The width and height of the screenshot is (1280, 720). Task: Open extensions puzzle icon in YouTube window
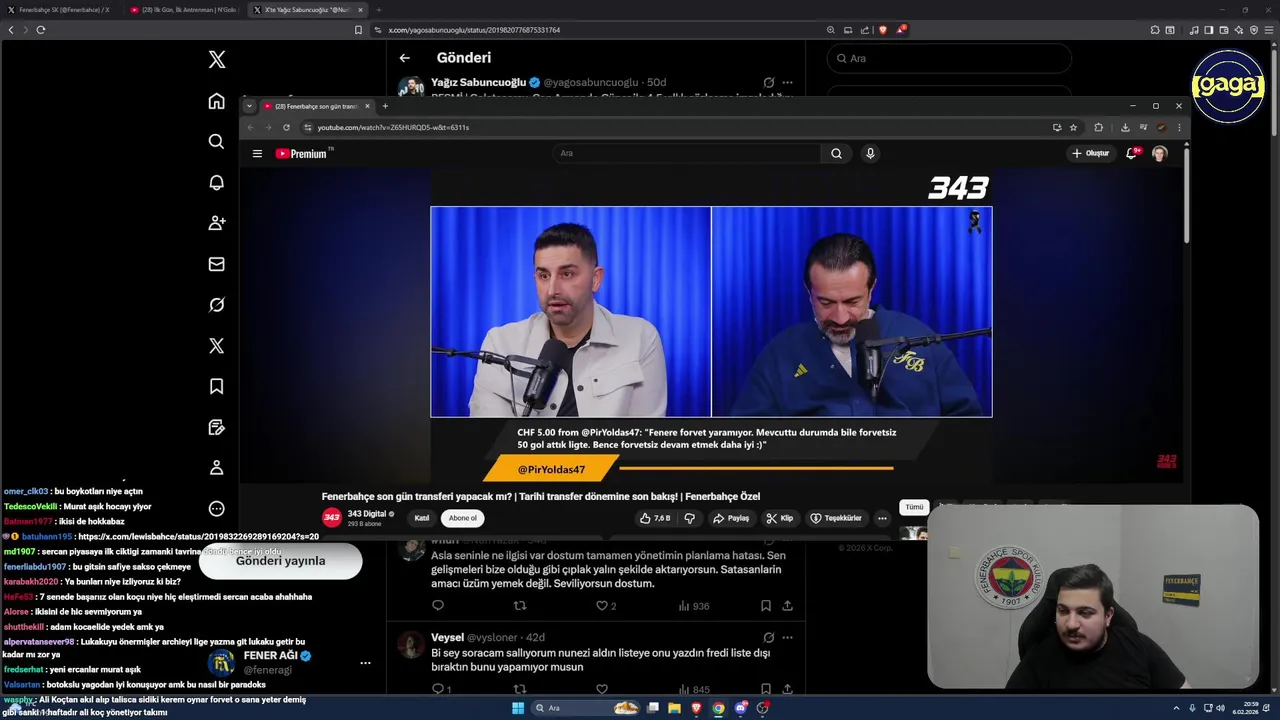(1098, 127)
